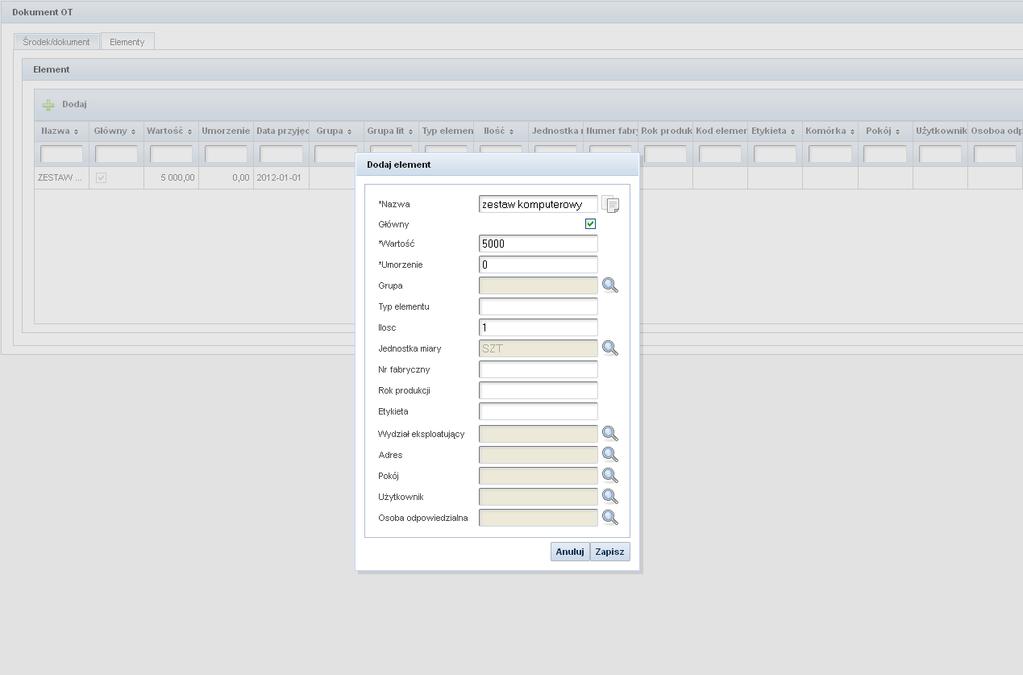Sort table by Grupa lit column

coord(410,132)
